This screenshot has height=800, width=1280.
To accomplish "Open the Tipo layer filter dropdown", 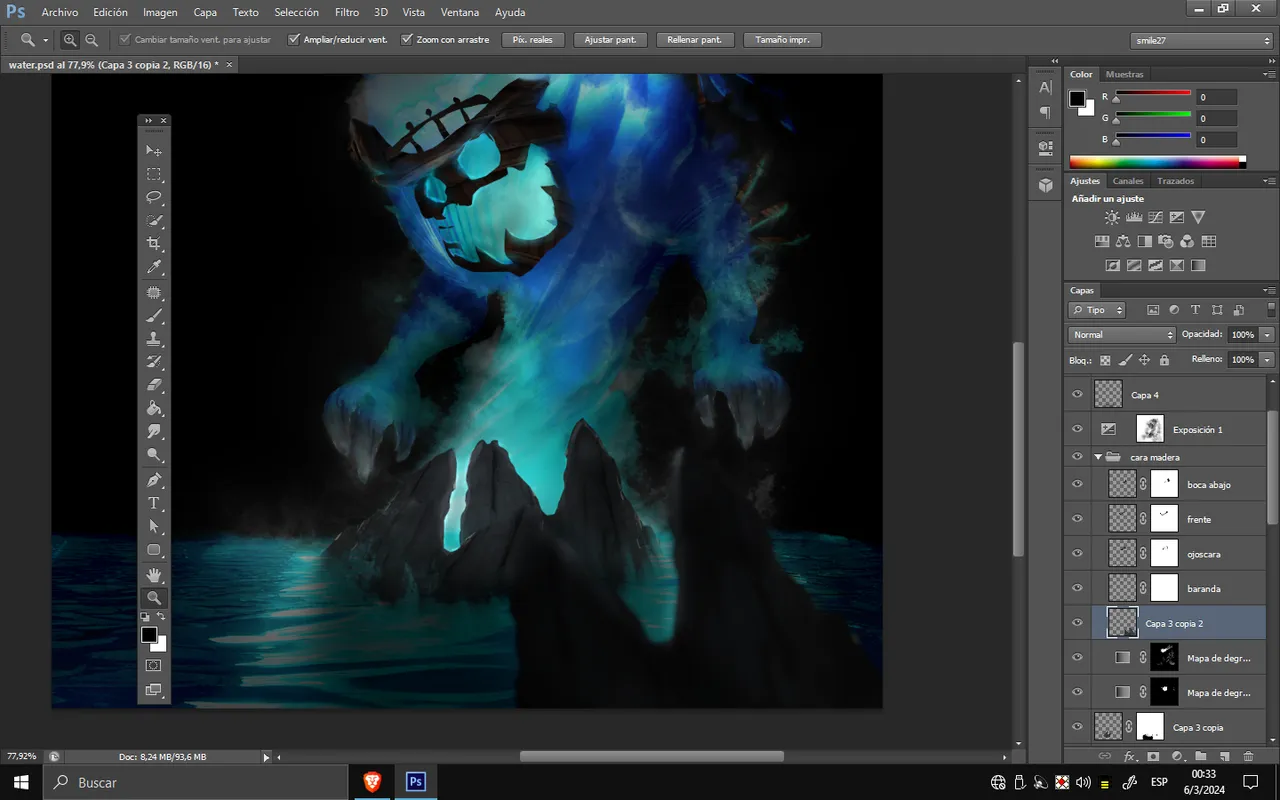I will [x=1097, y=310].
